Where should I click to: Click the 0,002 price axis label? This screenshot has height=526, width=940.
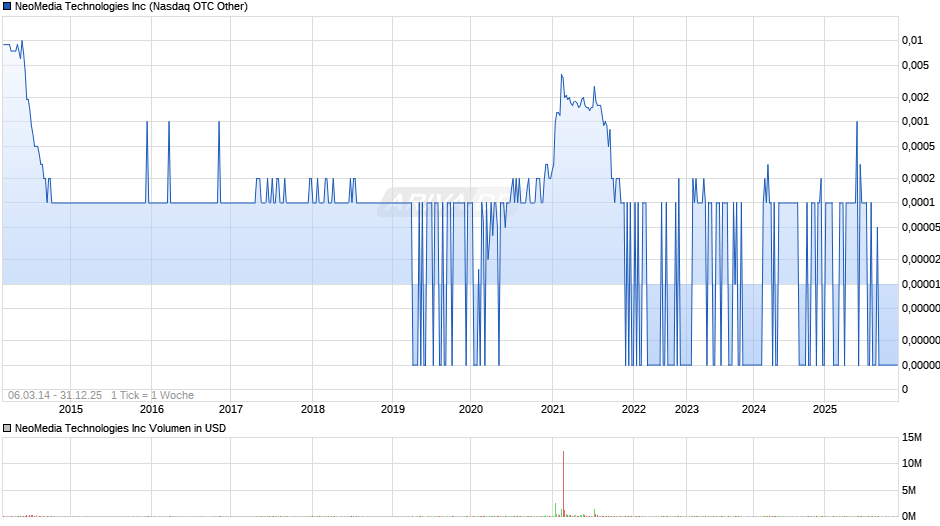(915, 97)
